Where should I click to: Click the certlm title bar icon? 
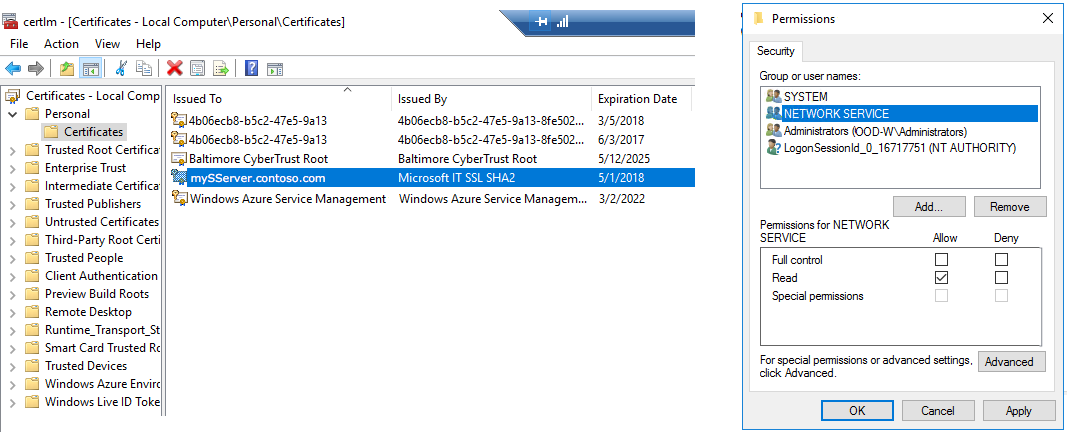[x=10, y=22]
